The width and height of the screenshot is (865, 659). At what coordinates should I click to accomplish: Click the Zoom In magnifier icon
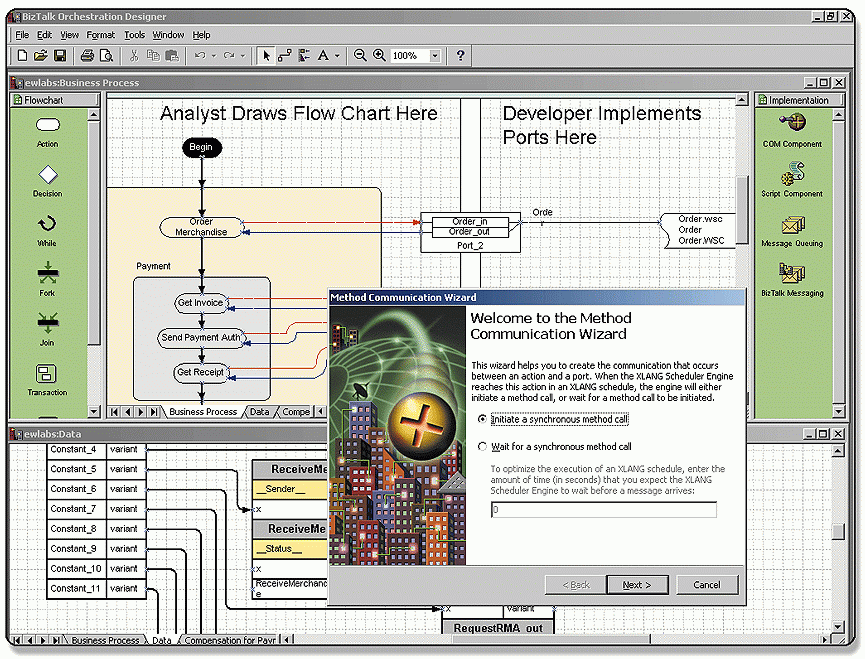point(379,56)
